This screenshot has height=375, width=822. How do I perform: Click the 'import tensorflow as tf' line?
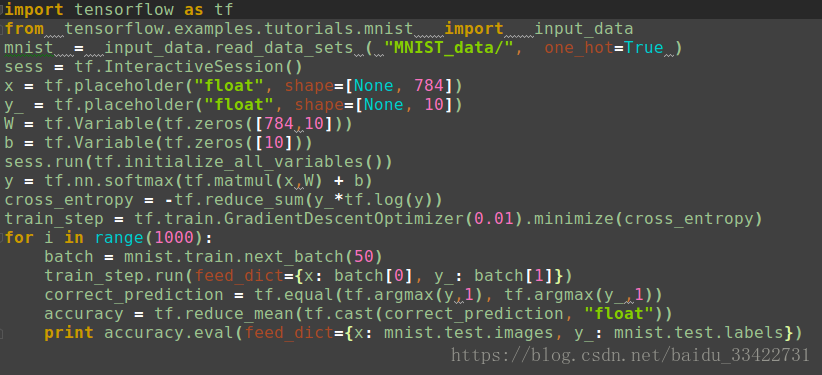pos(119,9)
